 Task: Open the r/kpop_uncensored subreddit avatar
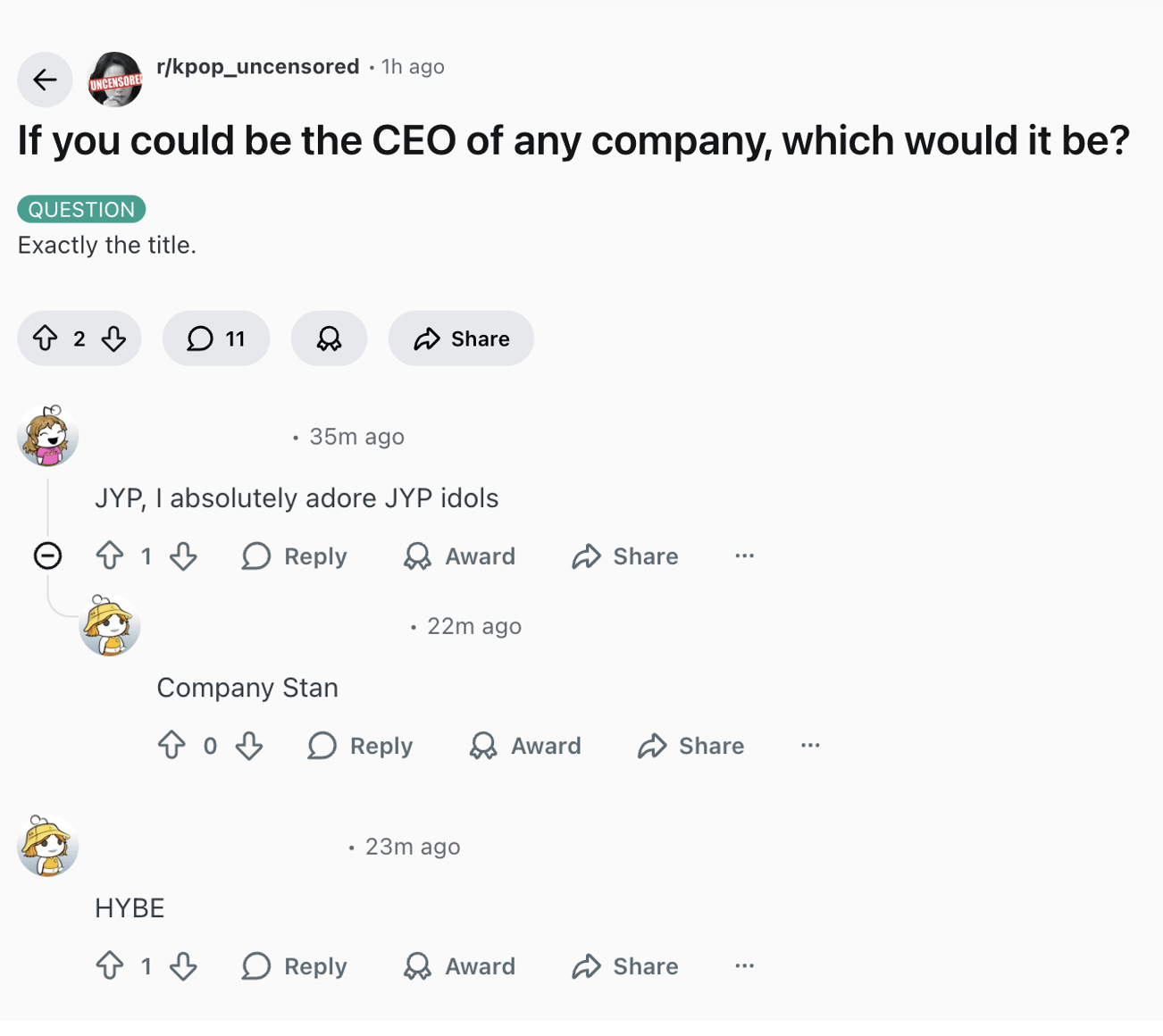coord(115,79)
